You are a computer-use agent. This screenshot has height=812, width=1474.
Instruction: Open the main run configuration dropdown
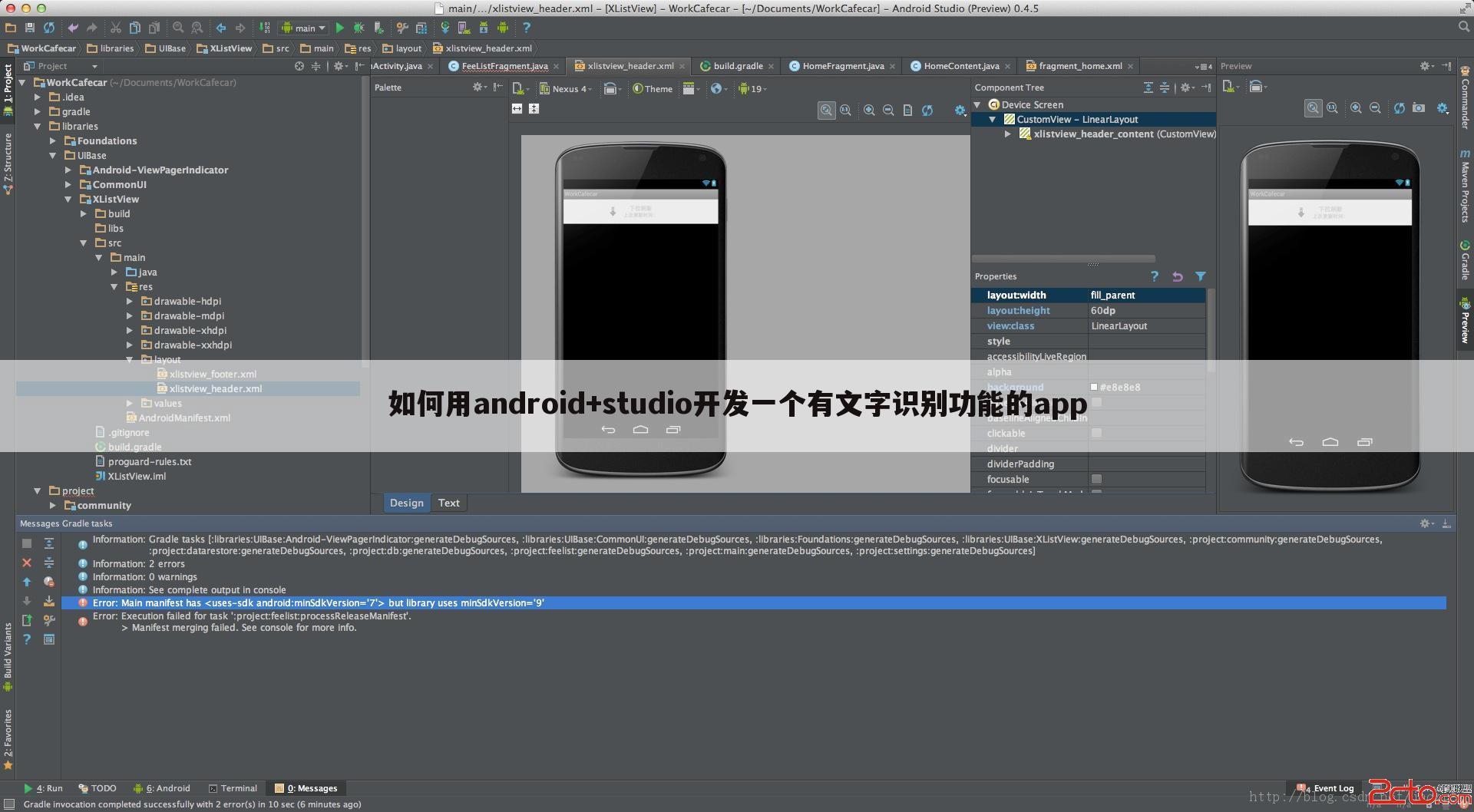[304, 28]
